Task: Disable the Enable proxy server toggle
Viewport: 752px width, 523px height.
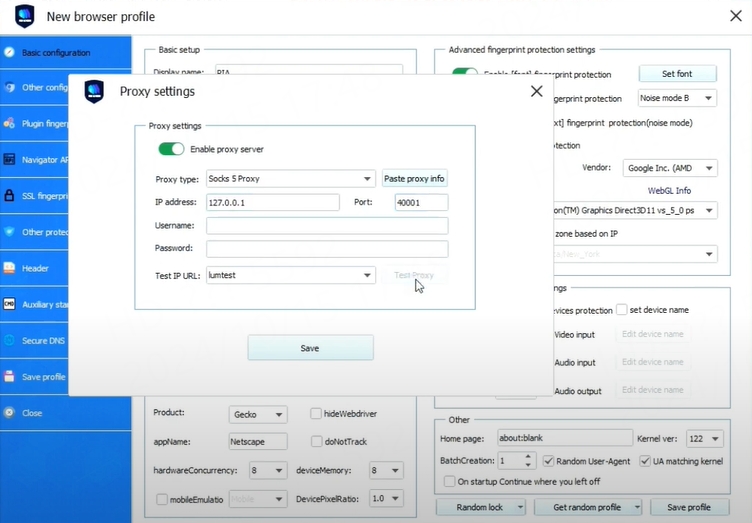Action: [x=171, y=149]
